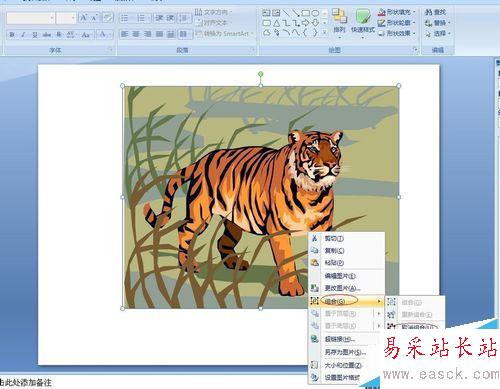Screen dimensions: 500x389
Task: Click the 选择 select button
Action: tap(437, 33)
